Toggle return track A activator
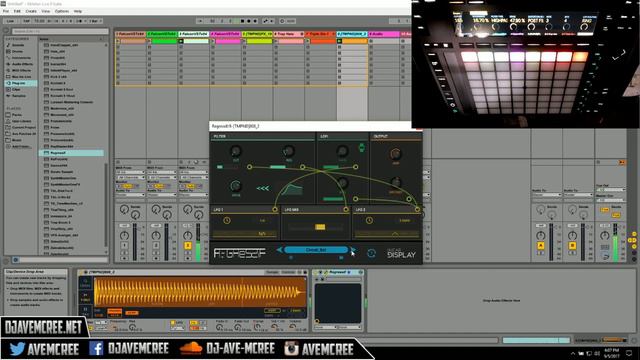 pos(540,245)
